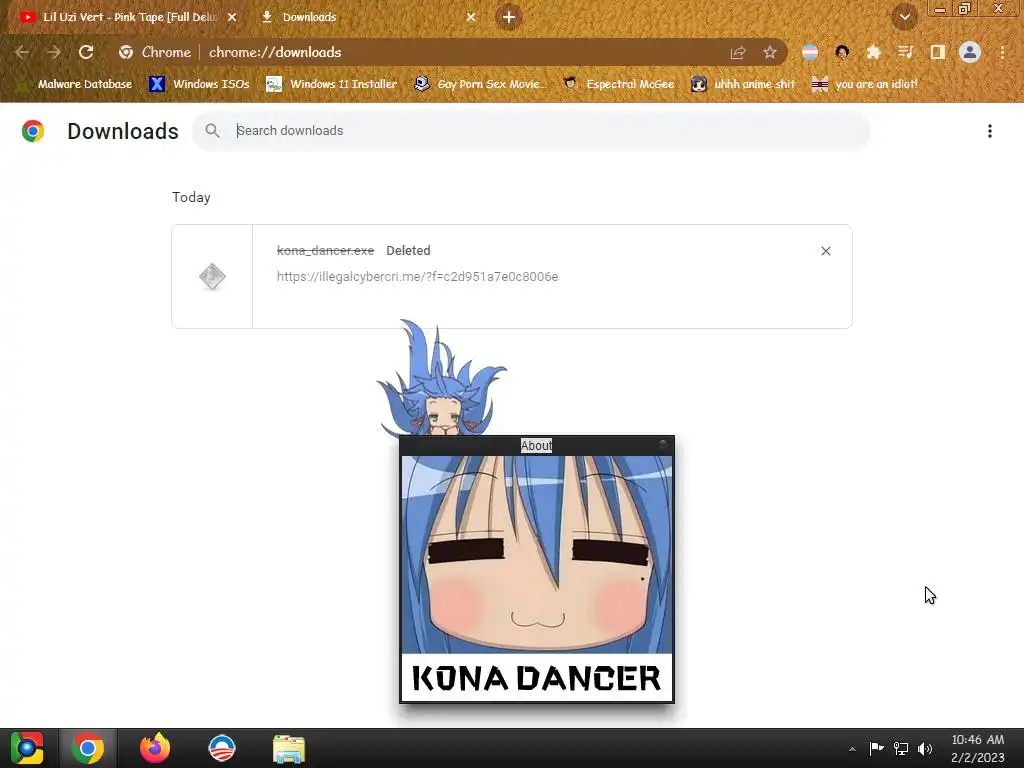Click the small dot button on About window
Image resolution: width=1024 pixels, height=768 pixels.
[x=662, y=444]
